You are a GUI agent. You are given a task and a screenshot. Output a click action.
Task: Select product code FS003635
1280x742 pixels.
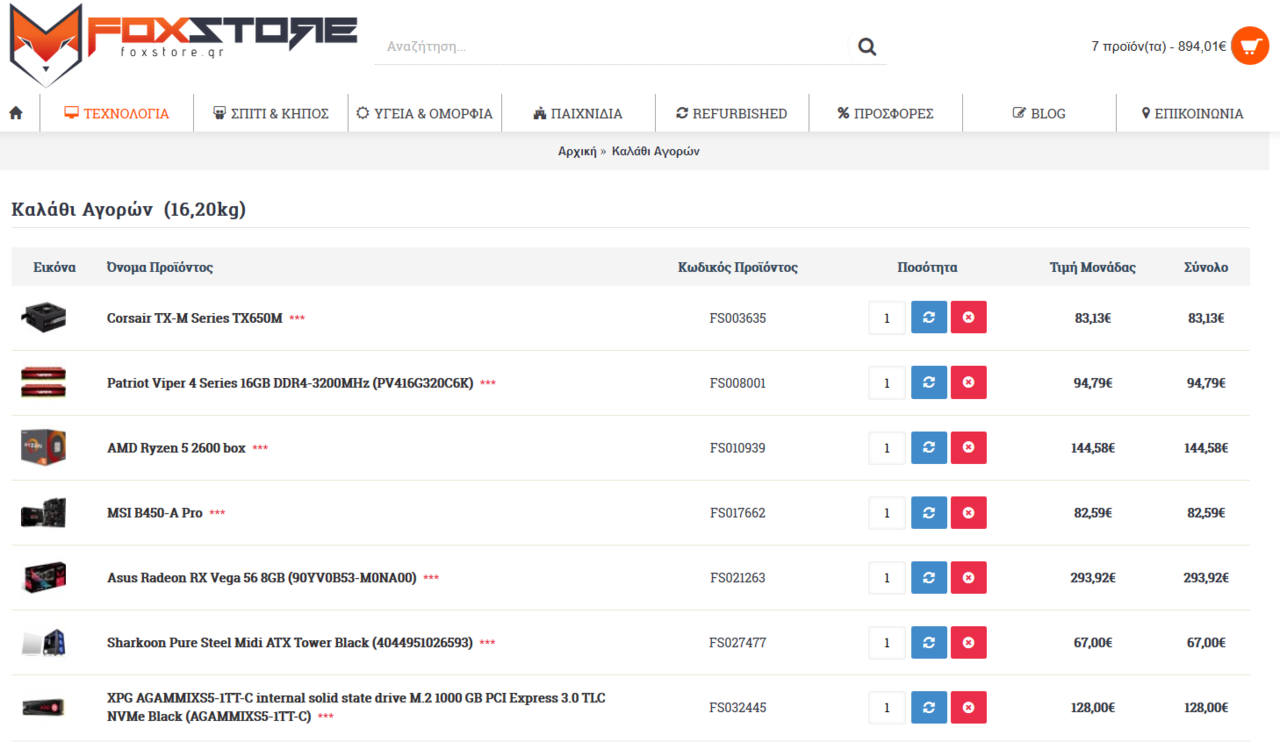tap(738, 318)
